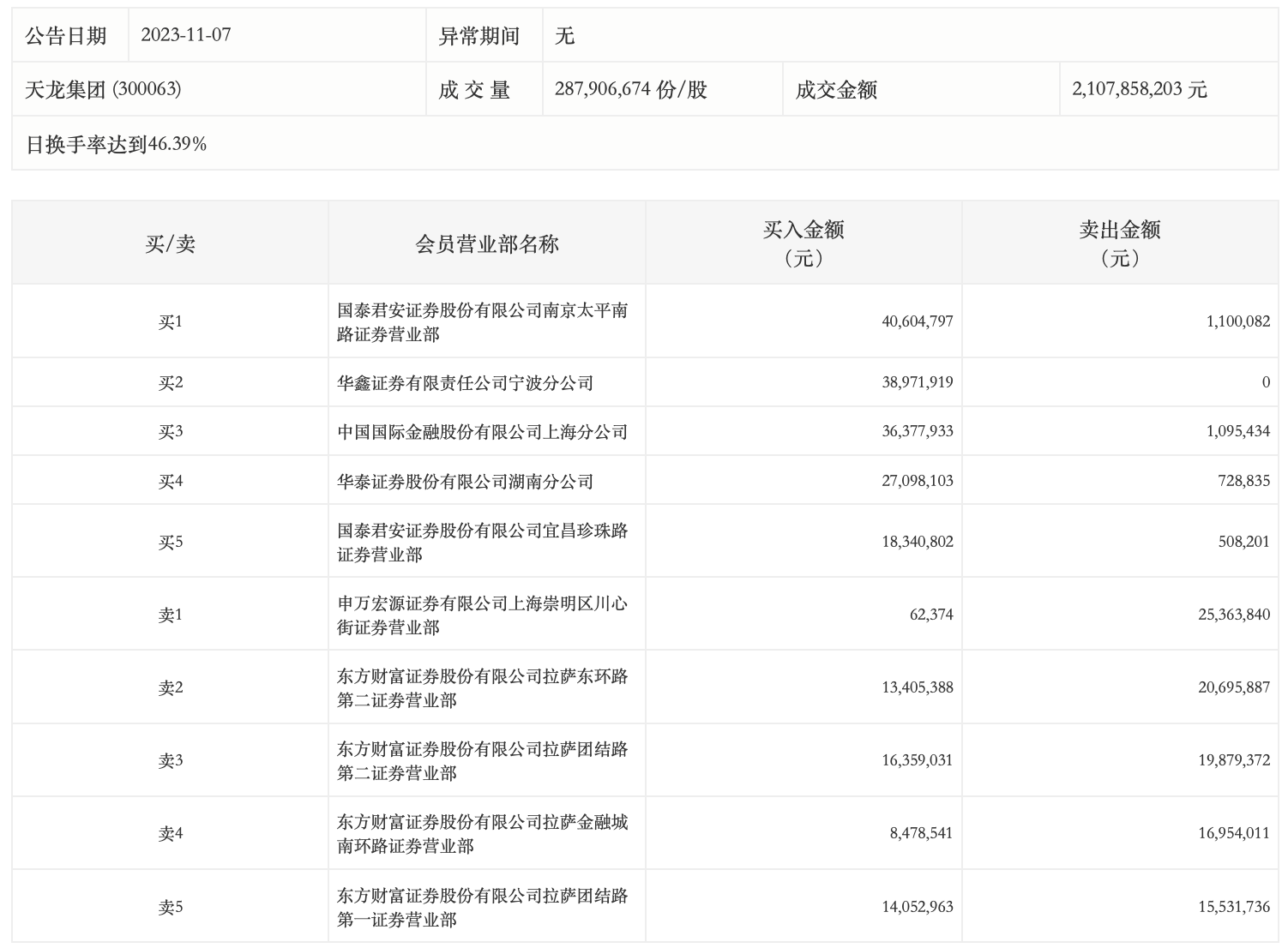The width and height of the screenshot is (1288, 948).
Task: Click the 会员营业部名称 column header
Action: (x=486, y=244)
